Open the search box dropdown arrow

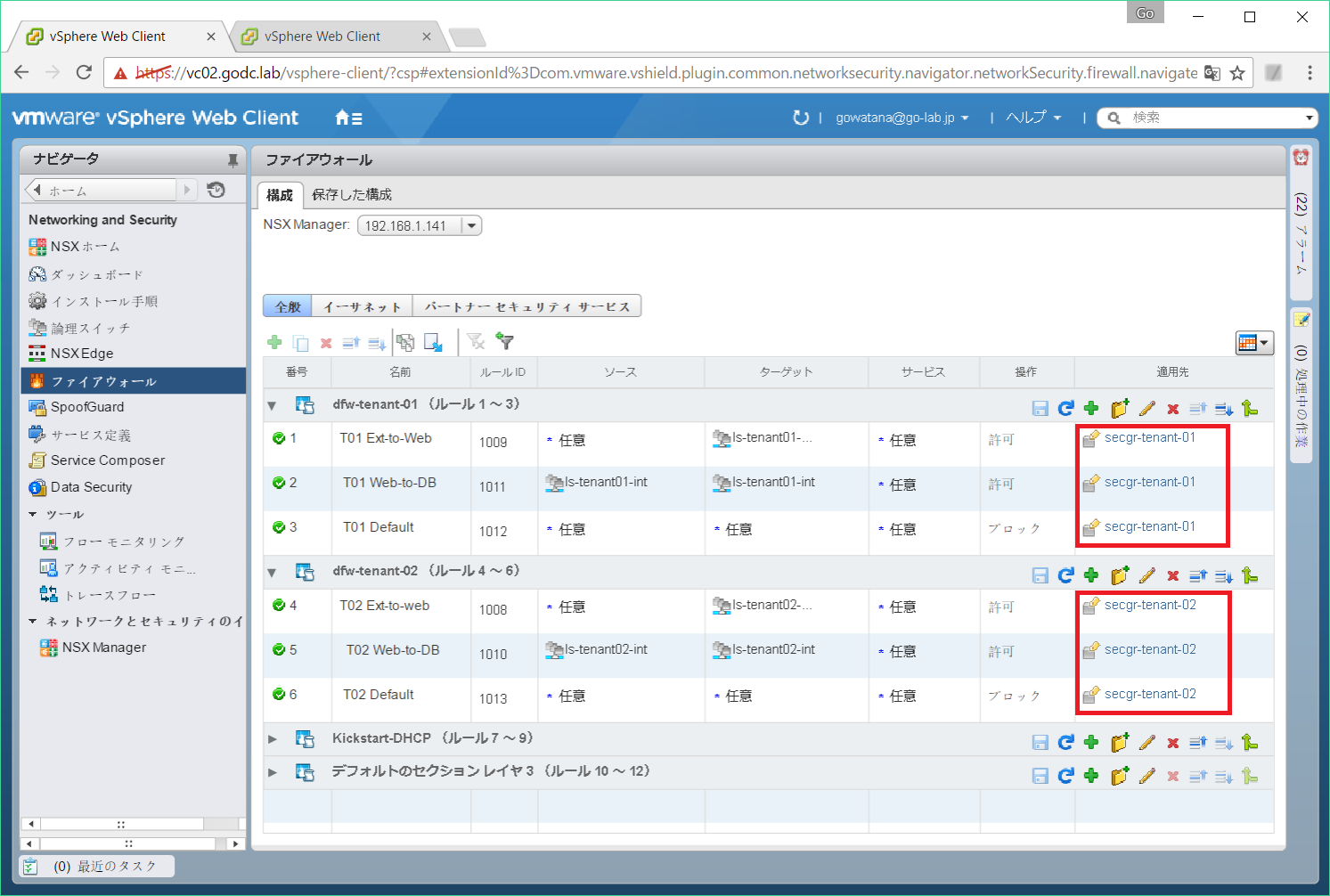point(1309,118)
